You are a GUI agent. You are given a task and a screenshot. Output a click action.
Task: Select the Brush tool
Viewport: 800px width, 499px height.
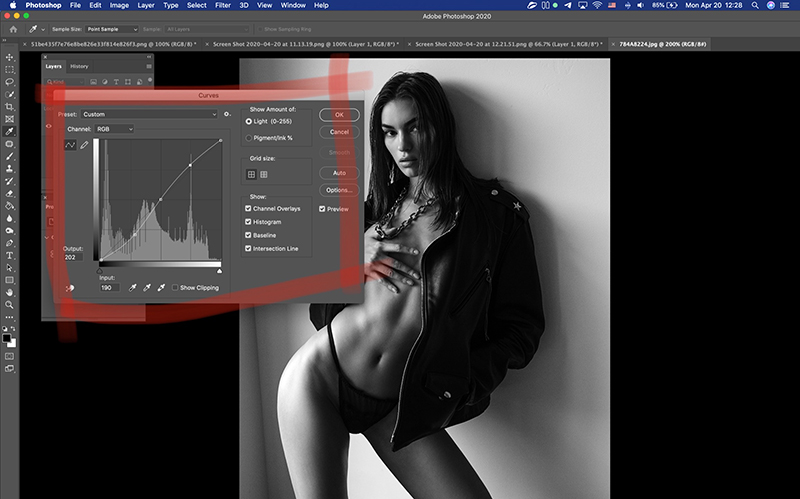(x=9, y=156)
